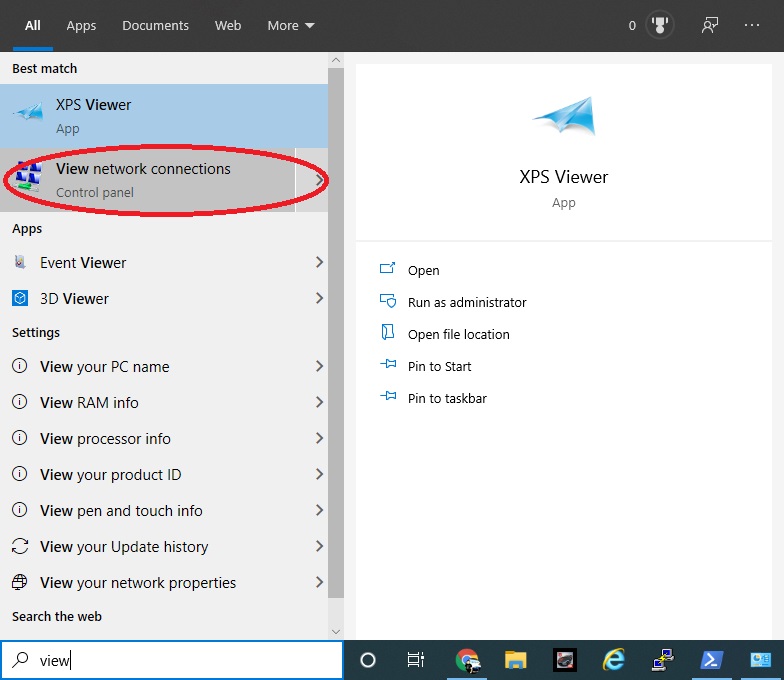Click the 3D Viewer app icon
784x680 pixels.
click(x=20, y=298)
